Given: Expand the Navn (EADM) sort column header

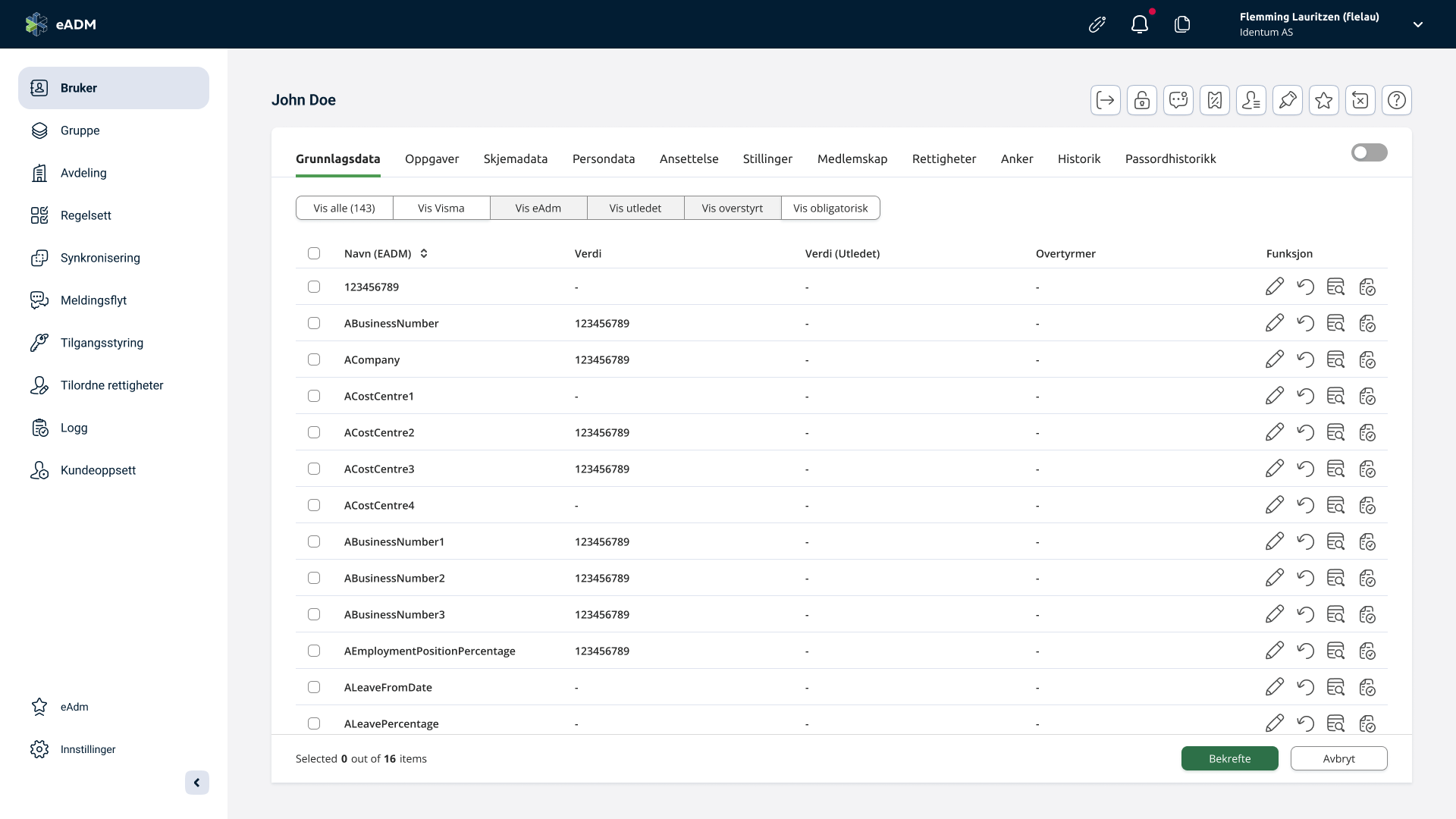Looking at the screenshot, I should (423, 253).
